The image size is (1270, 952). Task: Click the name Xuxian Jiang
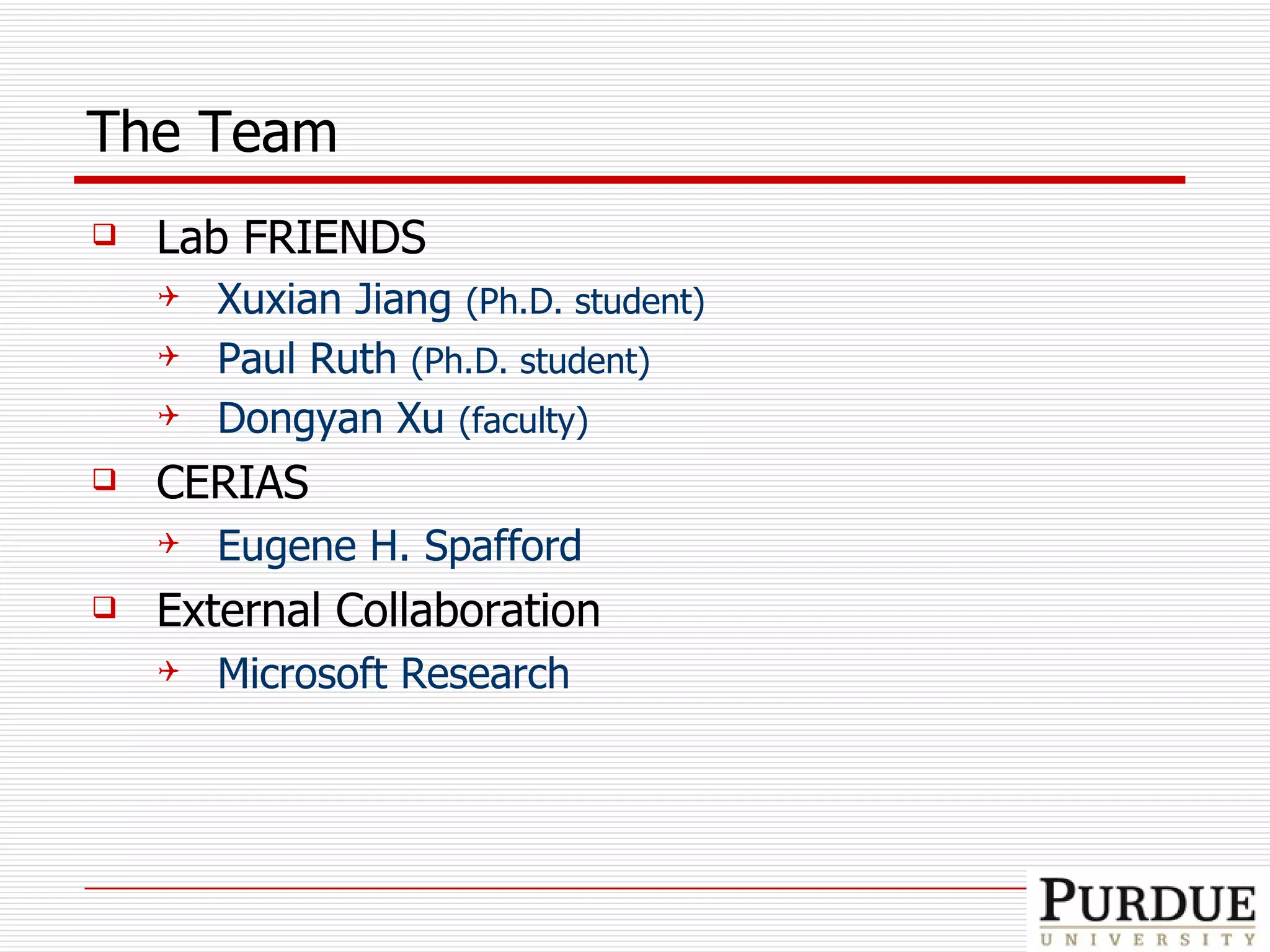click(334, 299)
